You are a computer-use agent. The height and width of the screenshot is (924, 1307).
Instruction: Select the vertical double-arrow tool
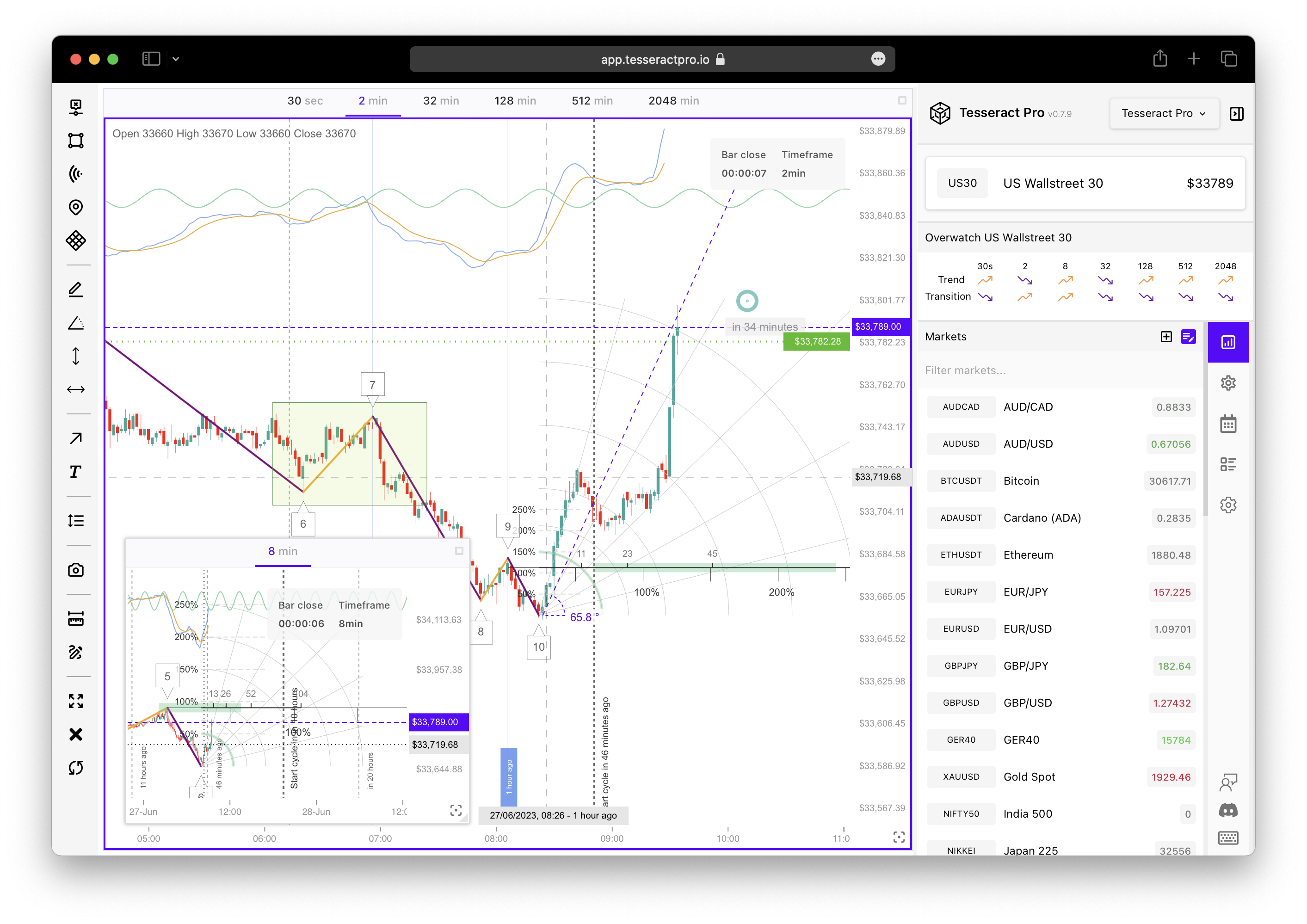click(76, 357)
